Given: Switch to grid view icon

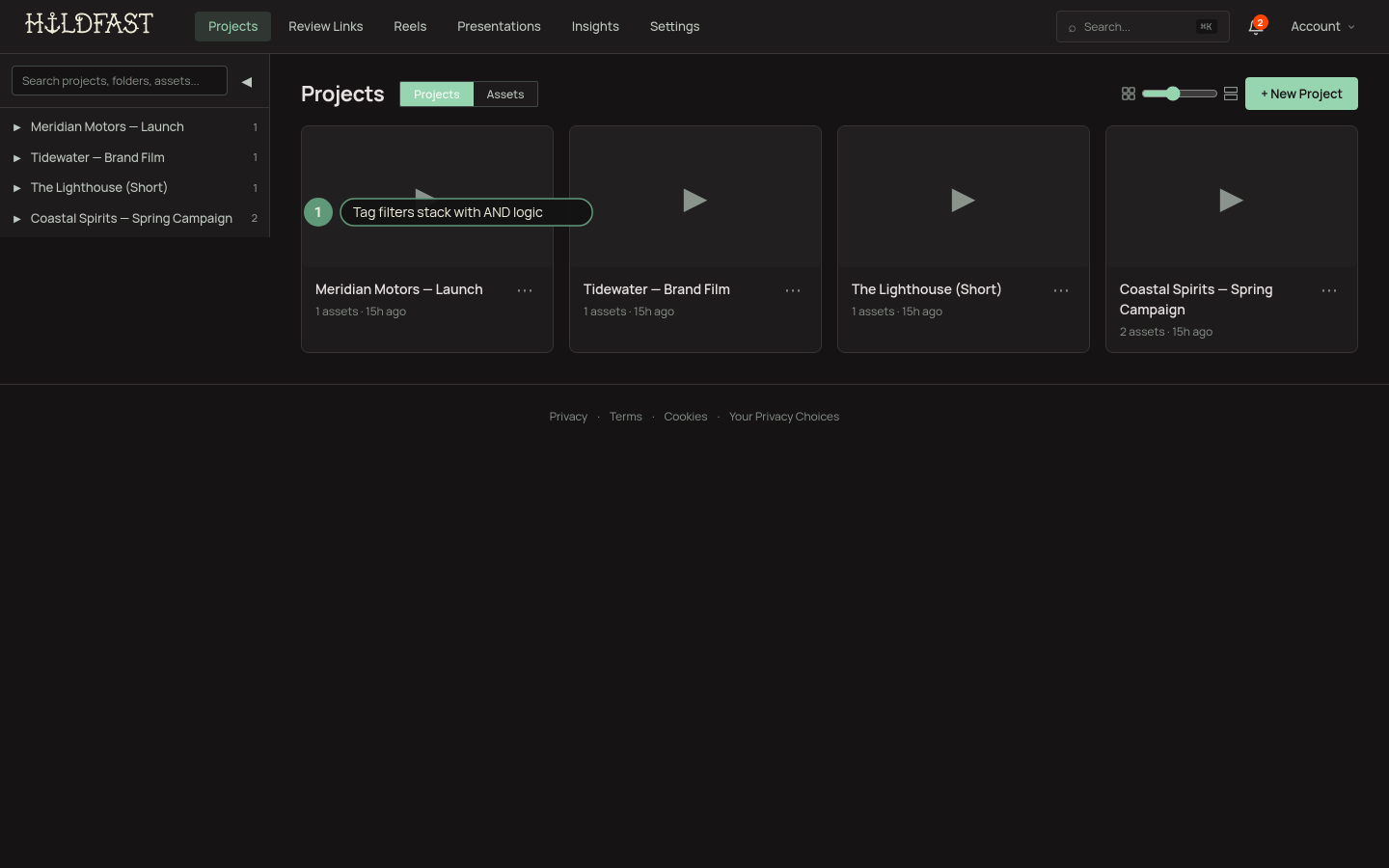Looking at the screenshot, I should point(1129,94).
